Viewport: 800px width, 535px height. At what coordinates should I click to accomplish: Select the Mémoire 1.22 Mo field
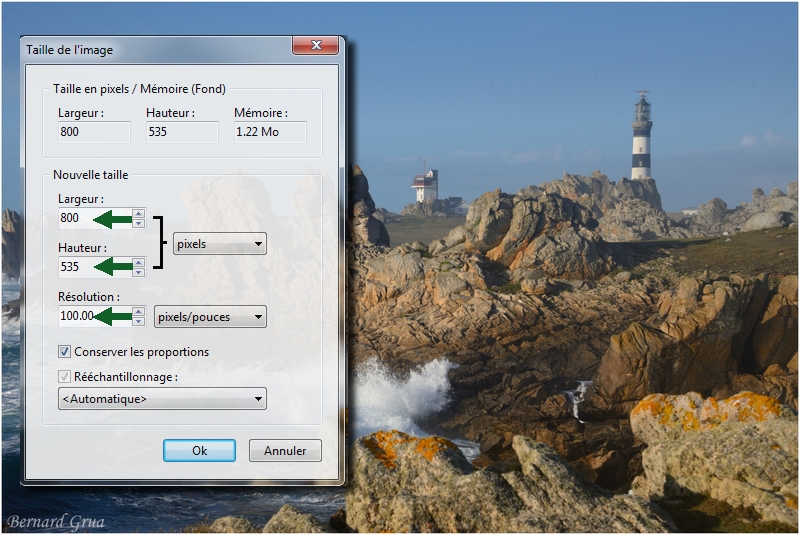click(269, 132)
